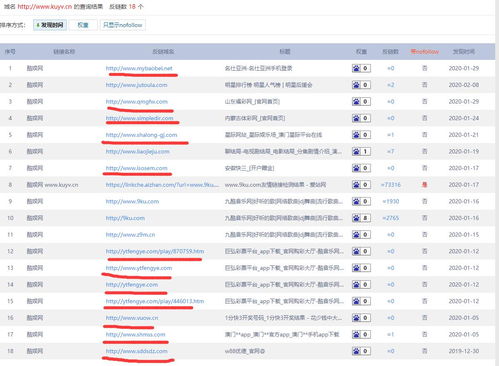Image resolution: width=499 pixels, height=366 pixels.
Task: Click the +73316 backlink count in row 8
Action: [391, 185]
